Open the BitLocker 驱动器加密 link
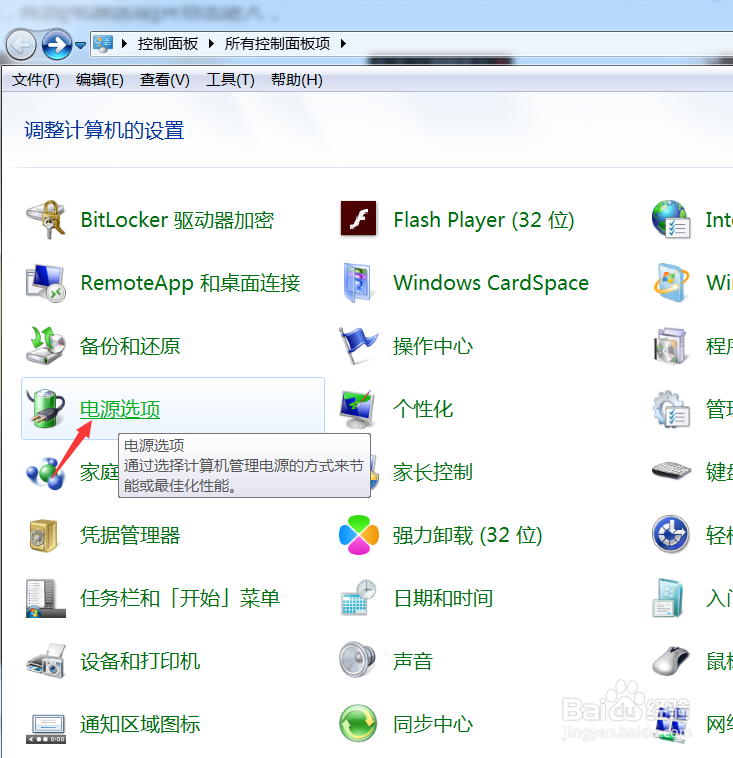Screen dimensions: 733x758 (177, 220)
